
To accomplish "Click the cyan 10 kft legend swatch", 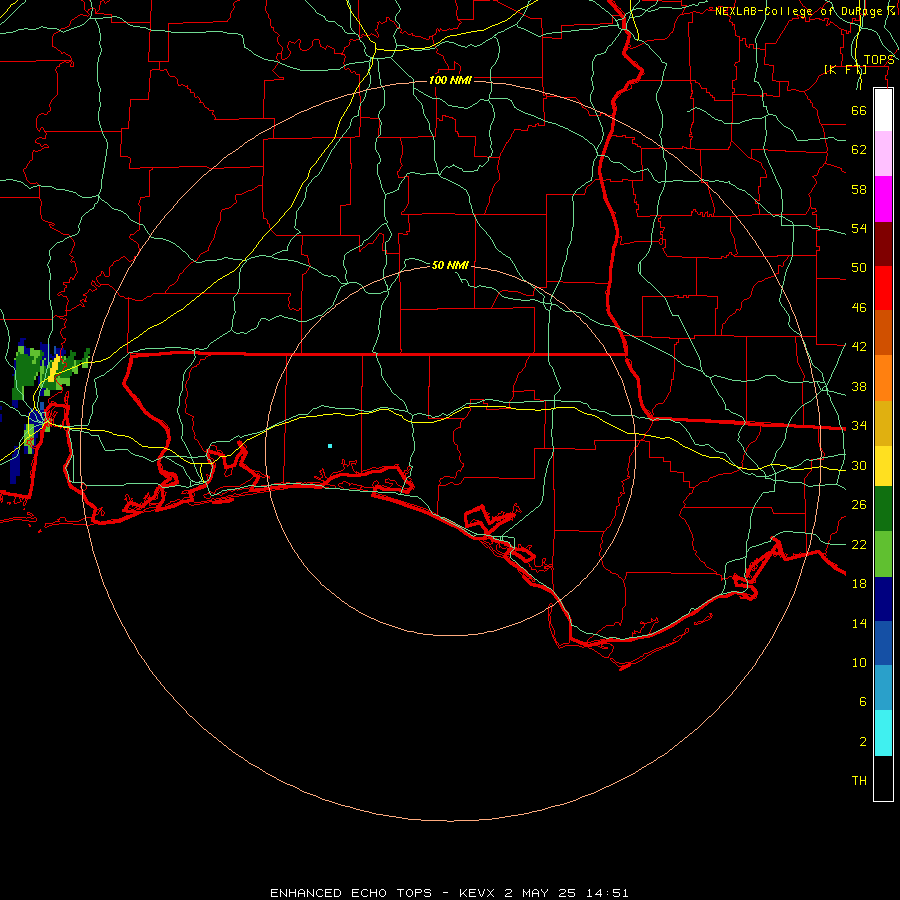I will tap(883, 733).
